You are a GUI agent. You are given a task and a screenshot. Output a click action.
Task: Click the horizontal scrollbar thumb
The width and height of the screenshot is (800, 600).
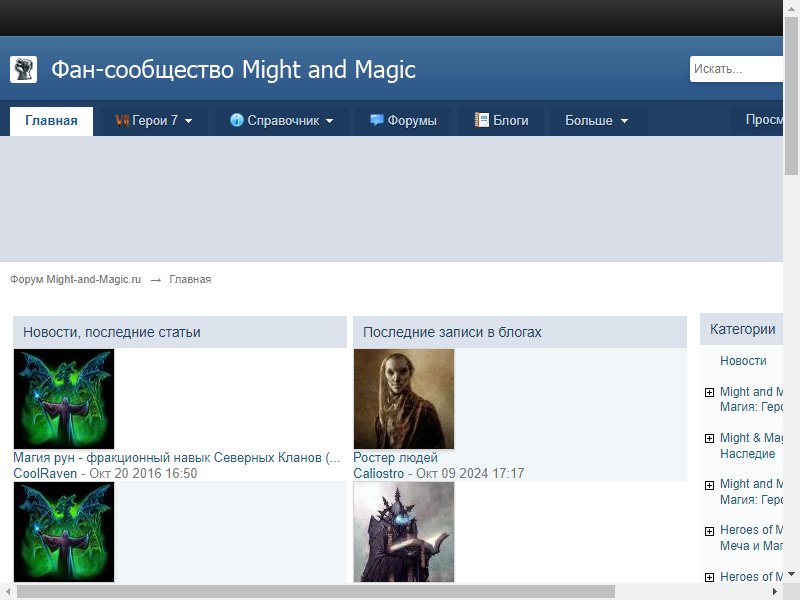tap(316, 592)
